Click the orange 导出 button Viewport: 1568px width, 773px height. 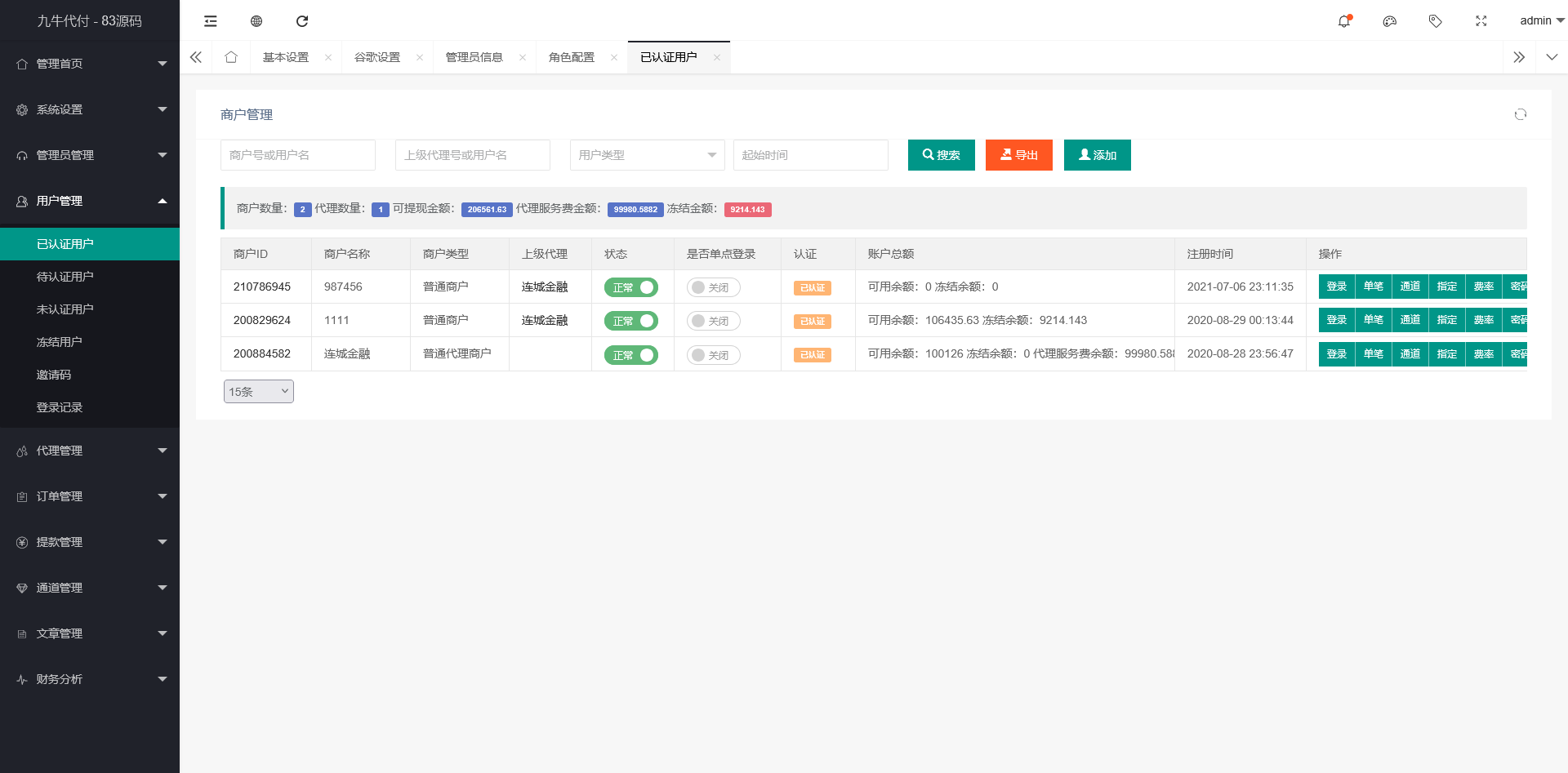[1018, 155]
